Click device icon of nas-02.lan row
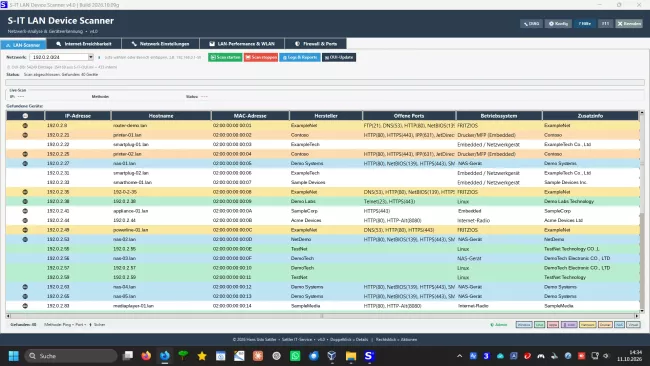650x366 pixels. (25, 239)
